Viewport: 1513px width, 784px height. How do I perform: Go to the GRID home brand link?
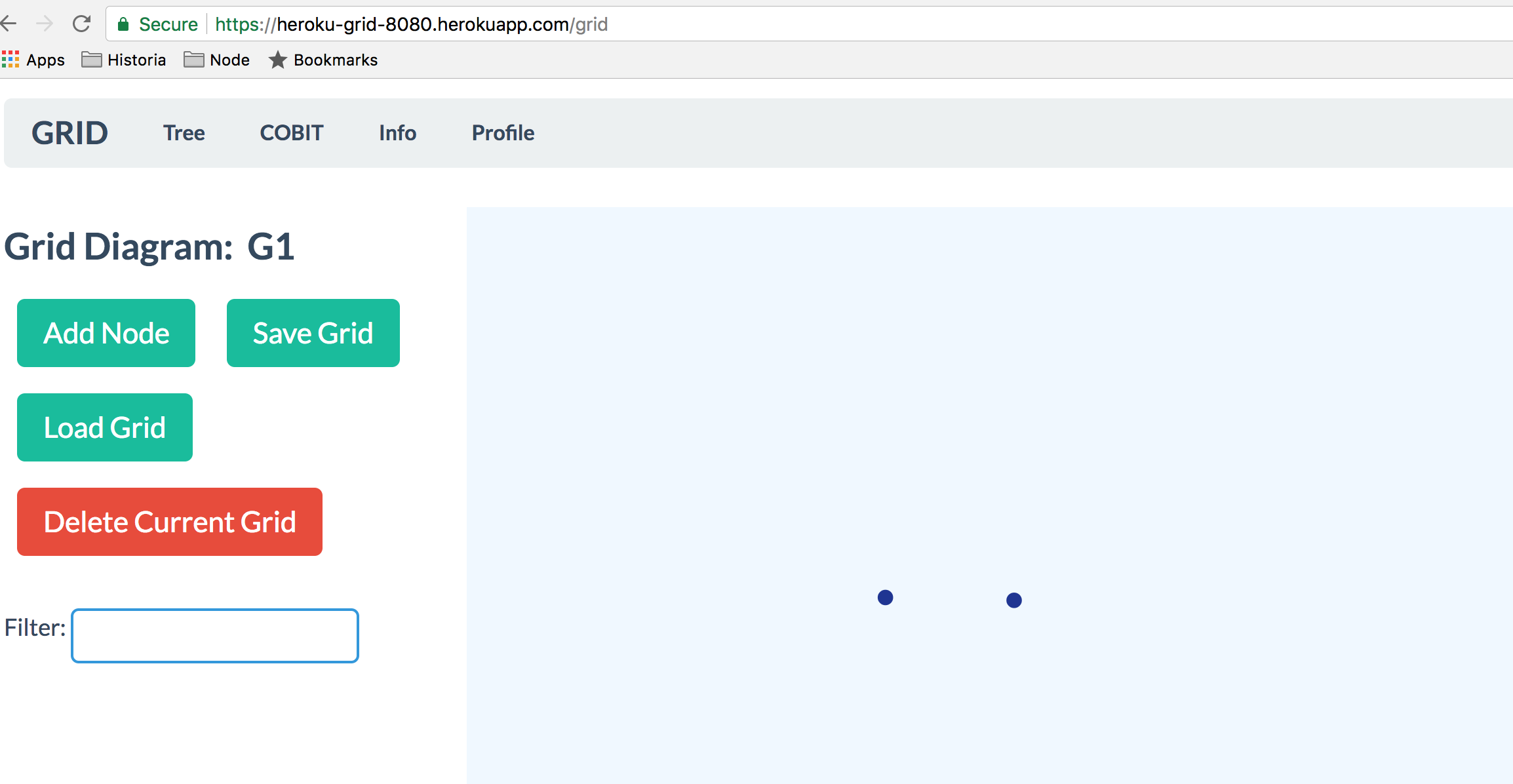point(69,133)
